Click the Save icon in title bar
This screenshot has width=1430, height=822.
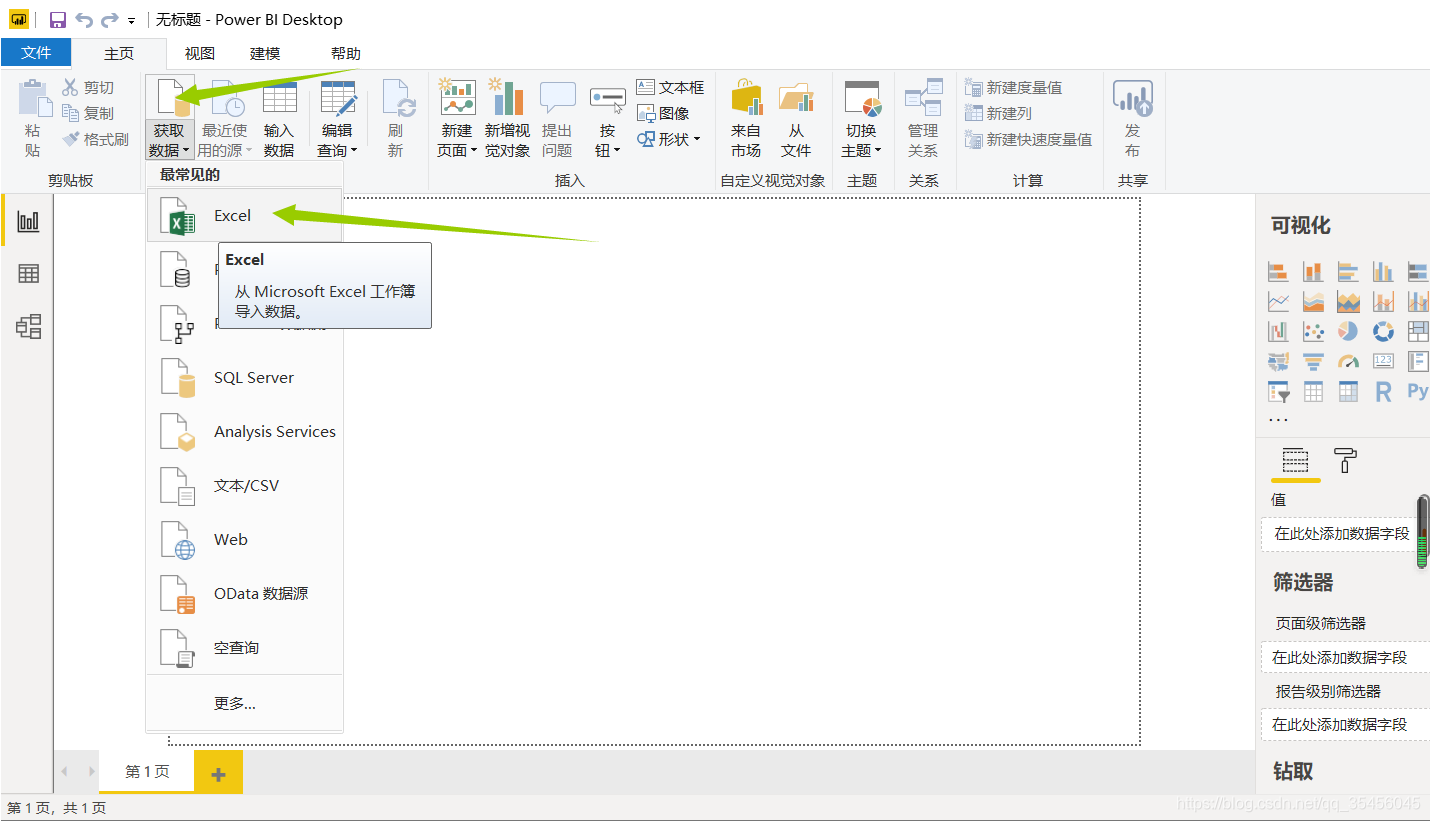tap(57, 20)
